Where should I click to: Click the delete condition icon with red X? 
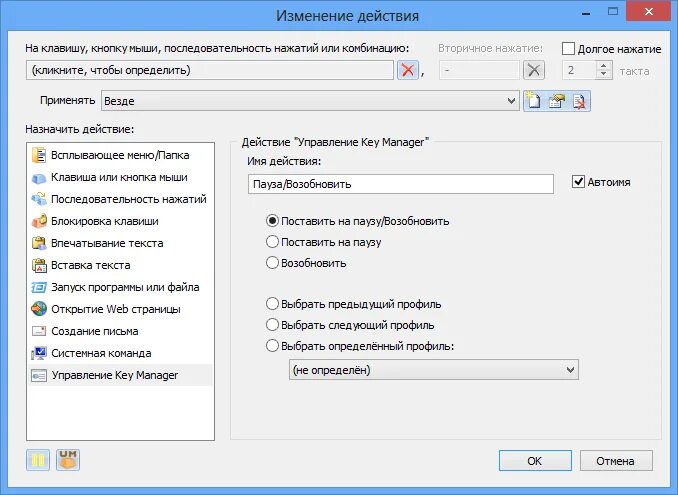(x=579, y=101)
